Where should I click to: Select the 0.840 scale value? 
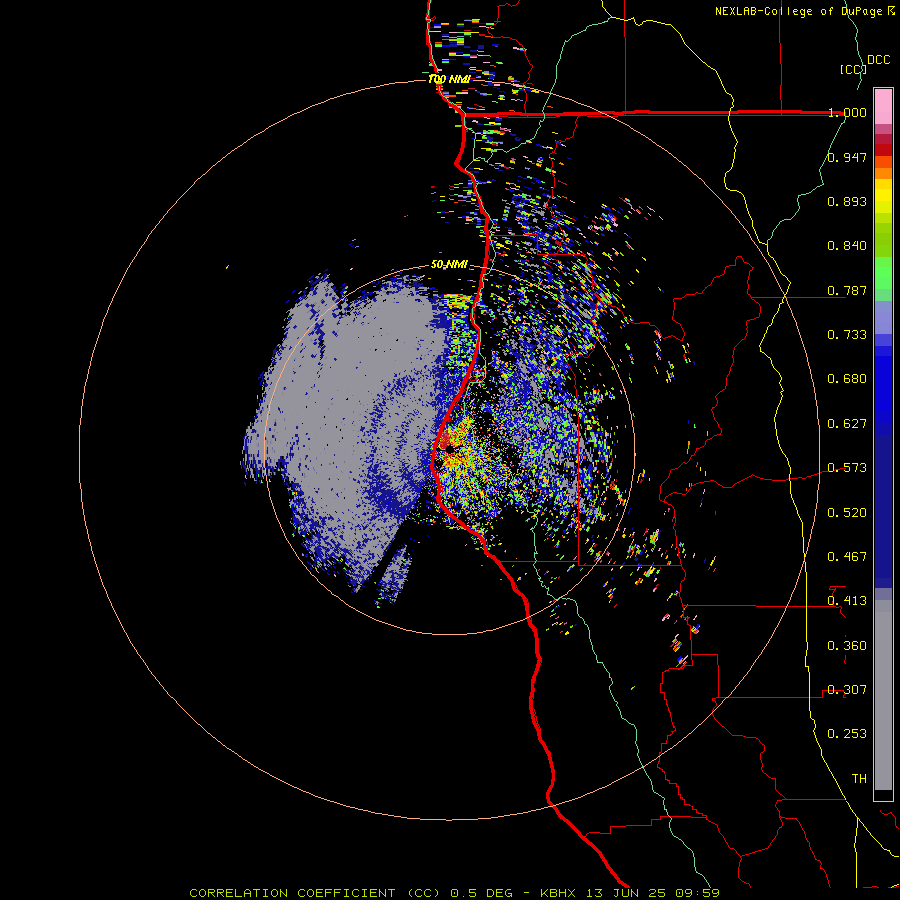[847, 246]
